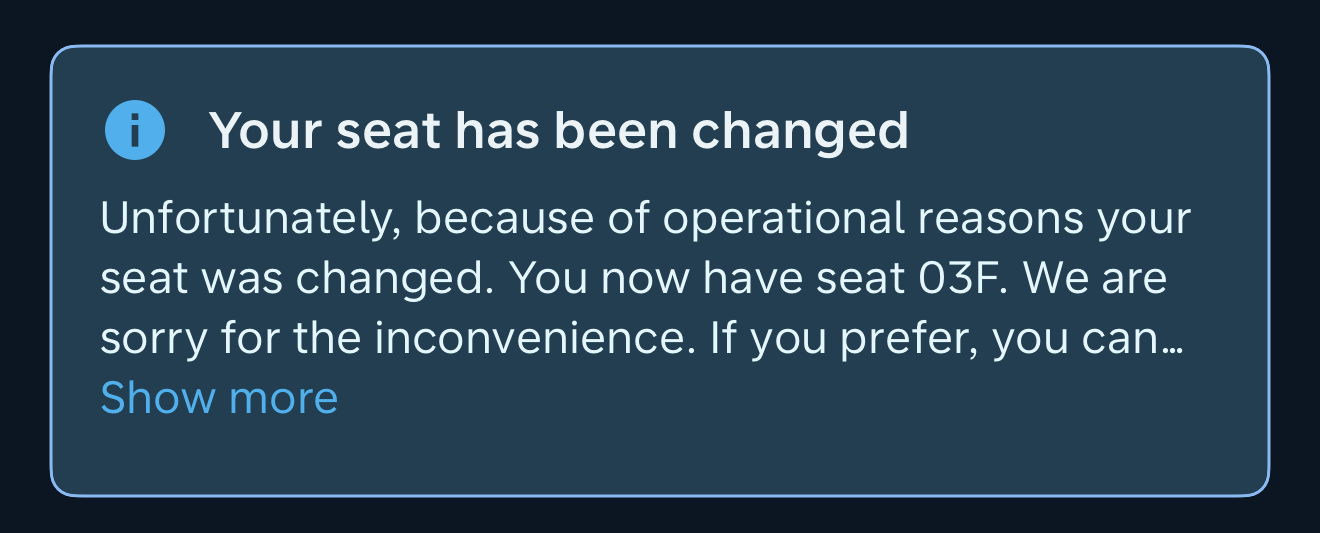
Task: Click the dark background above the notification card
Action: (660, 20)
